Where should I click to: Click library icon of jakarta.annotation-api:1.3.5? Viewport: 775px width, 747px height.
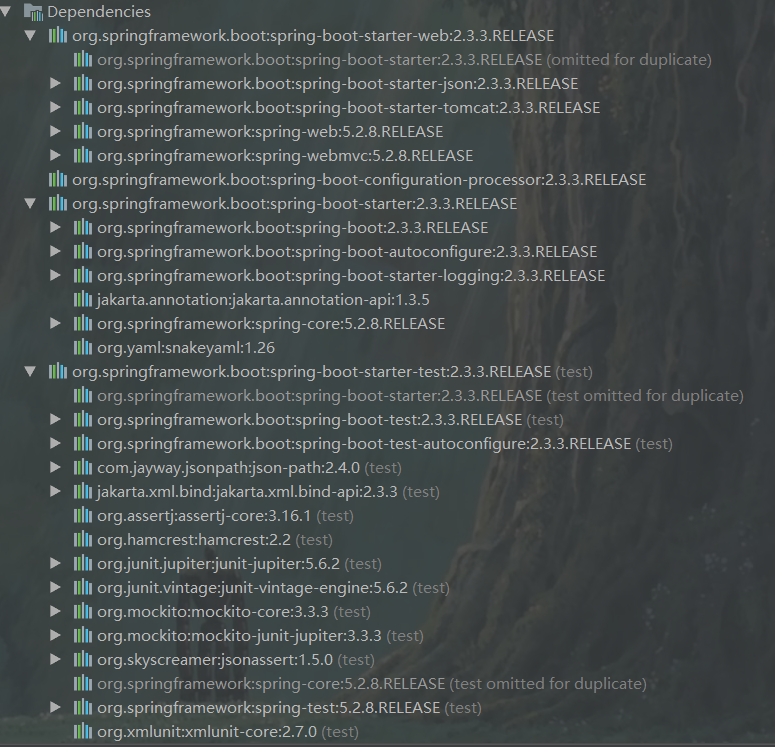tap(83, 299)
